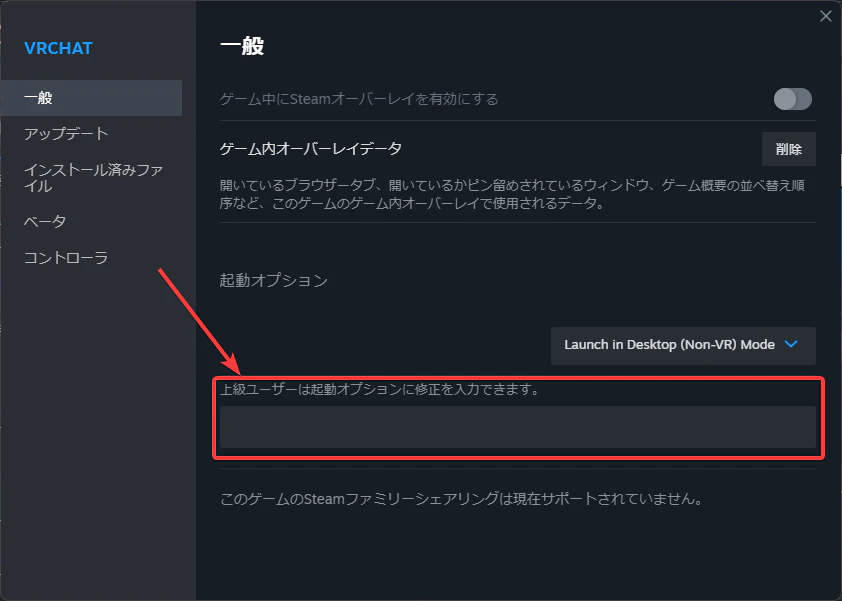Click the ゲーム中にSteamオーバーレイを有効にする label
This screenshot has width=842, height=601.
coord(359,99)
